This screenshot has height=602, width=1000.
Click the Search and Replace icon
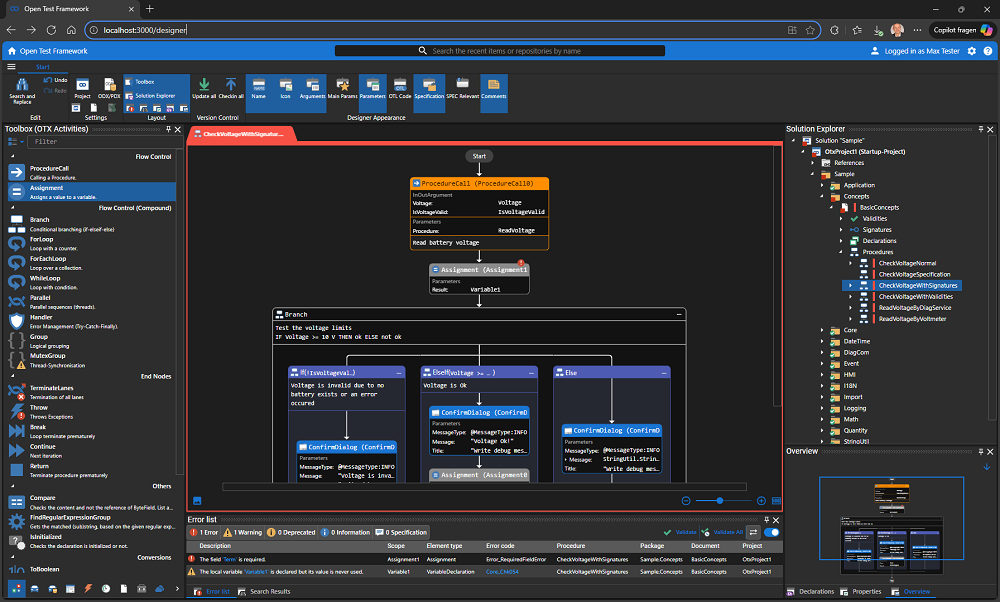coord(20,90)
